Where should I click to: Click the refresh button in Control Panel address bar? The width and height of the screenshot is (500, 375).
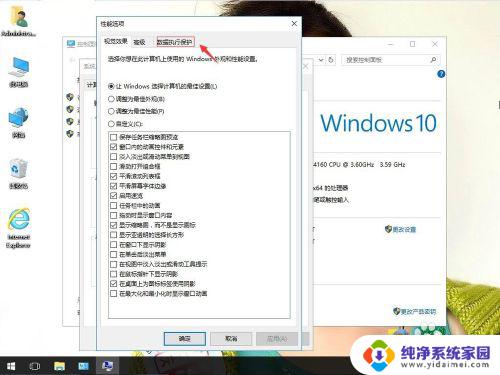tap(331, 60)
